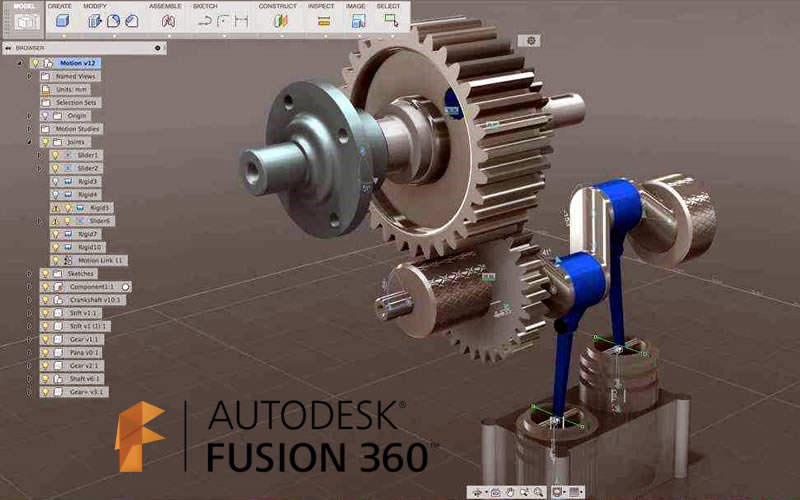This screenshot has height=500, width=800.
Task: Select the Rigid10 joint label
Action: pyautogui.click(x=90, y=247)
